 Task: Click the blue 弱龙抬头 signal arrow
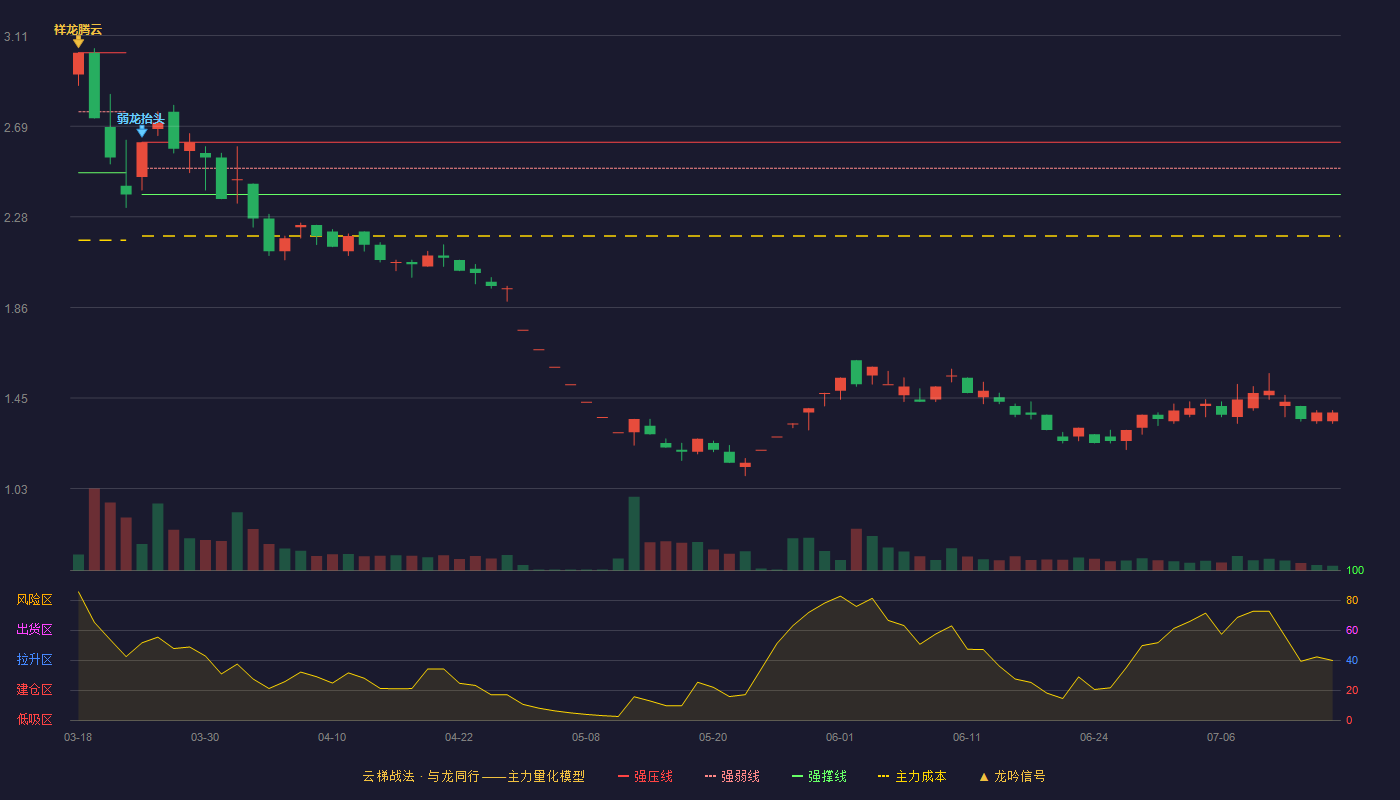[x=142, y=131]
